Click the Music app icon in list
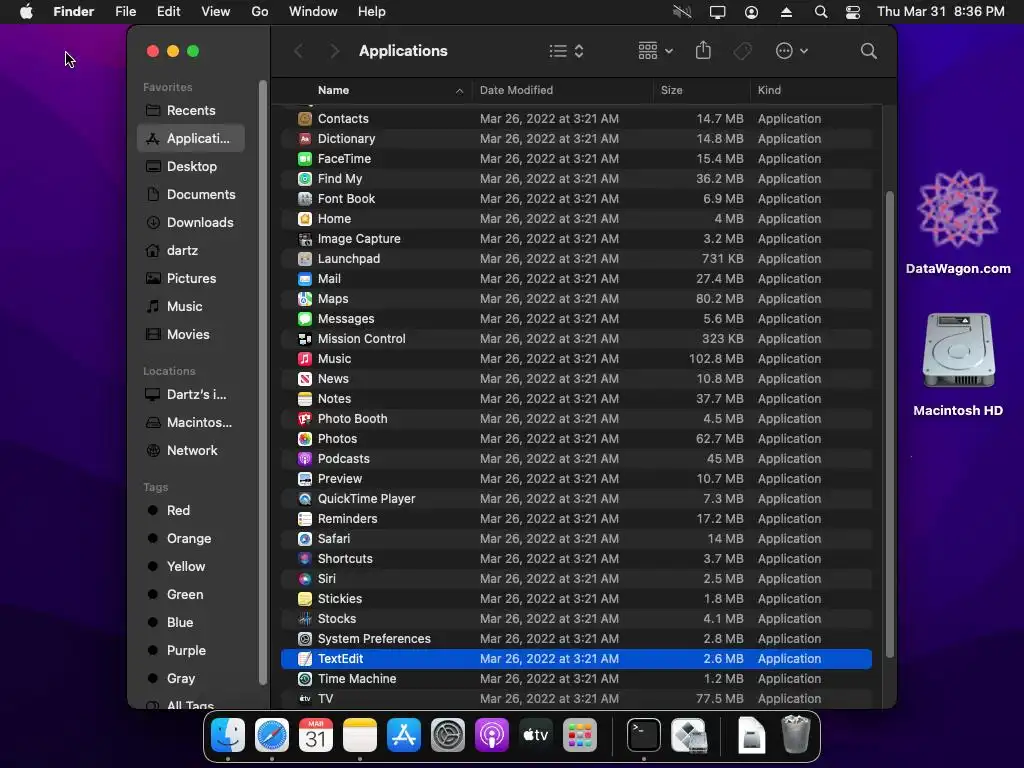This screenshot has width=1024, height=768. pos(305,359)
